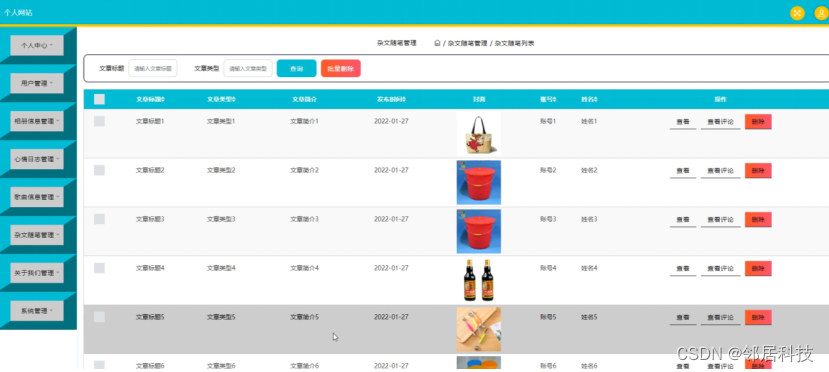Click 删除 for the 文章标题1 row

click(758, 122)
